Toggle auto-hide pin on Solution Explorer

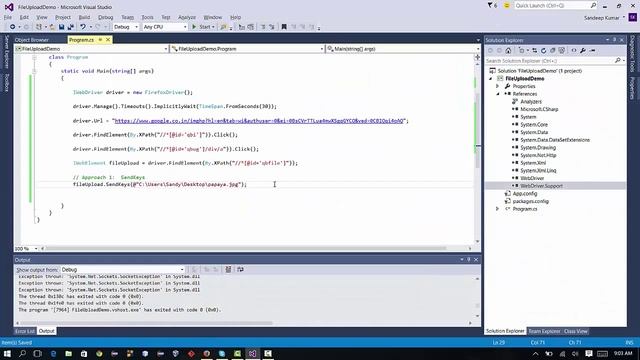(614, 40)
